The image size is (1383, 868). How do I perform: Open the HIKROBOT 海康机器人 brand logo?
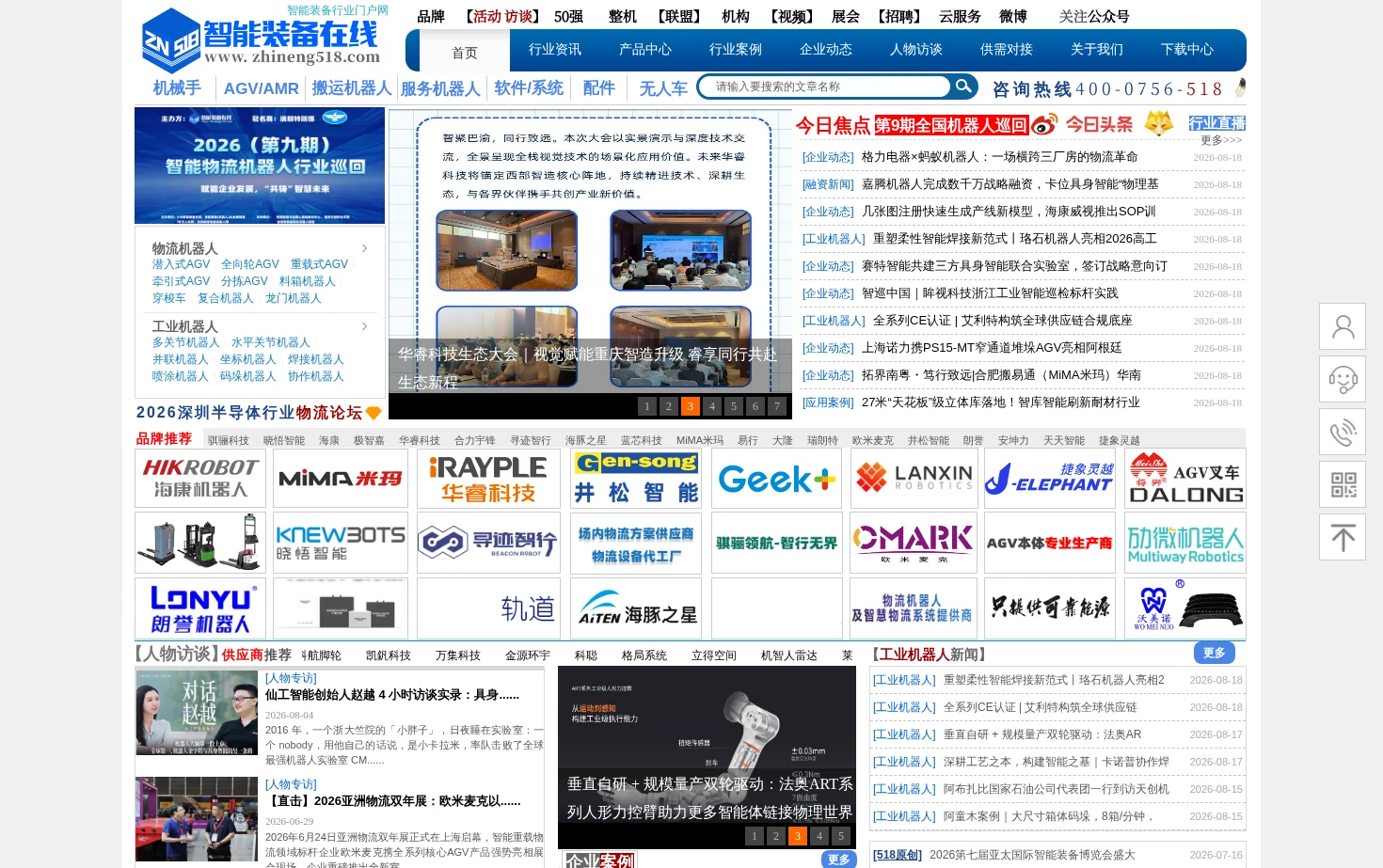click(200, 478)
